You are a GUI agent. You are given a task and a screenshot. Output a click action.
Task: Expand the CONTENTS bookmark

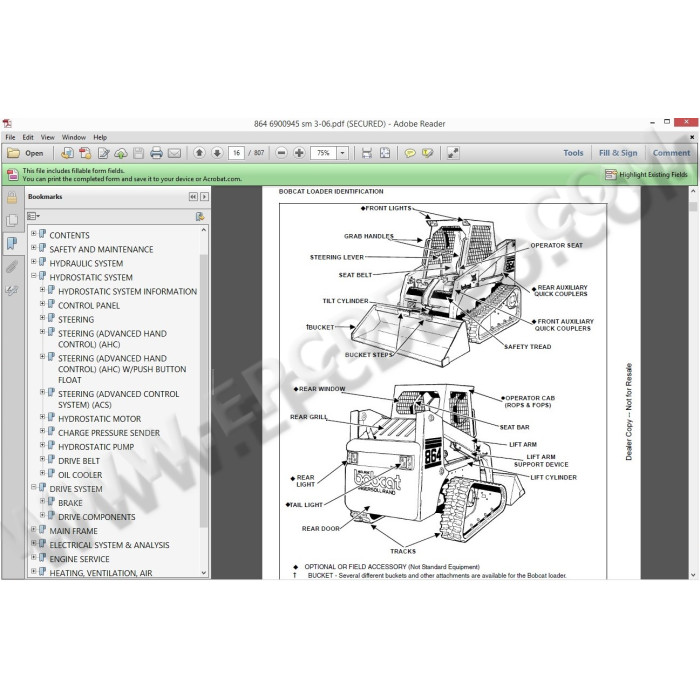33,233
